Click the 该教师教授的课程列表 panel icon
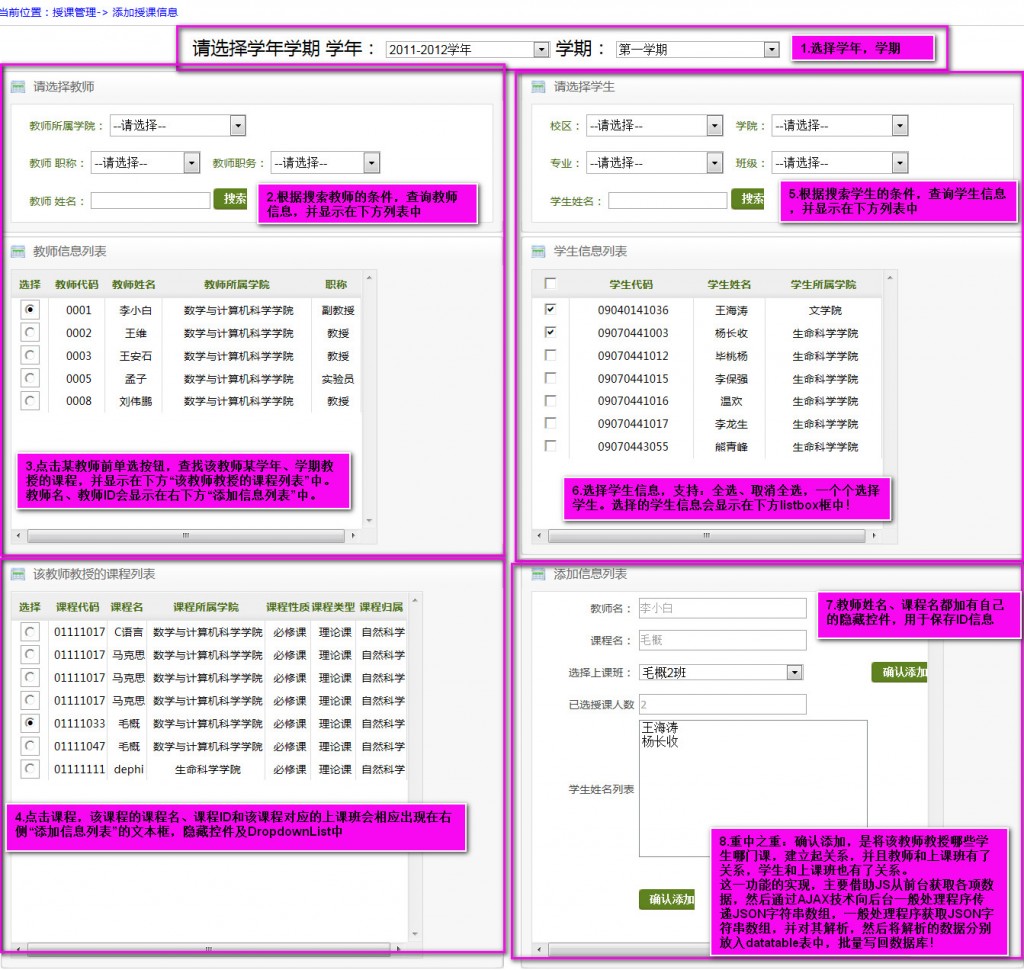 tap(18, 574)
